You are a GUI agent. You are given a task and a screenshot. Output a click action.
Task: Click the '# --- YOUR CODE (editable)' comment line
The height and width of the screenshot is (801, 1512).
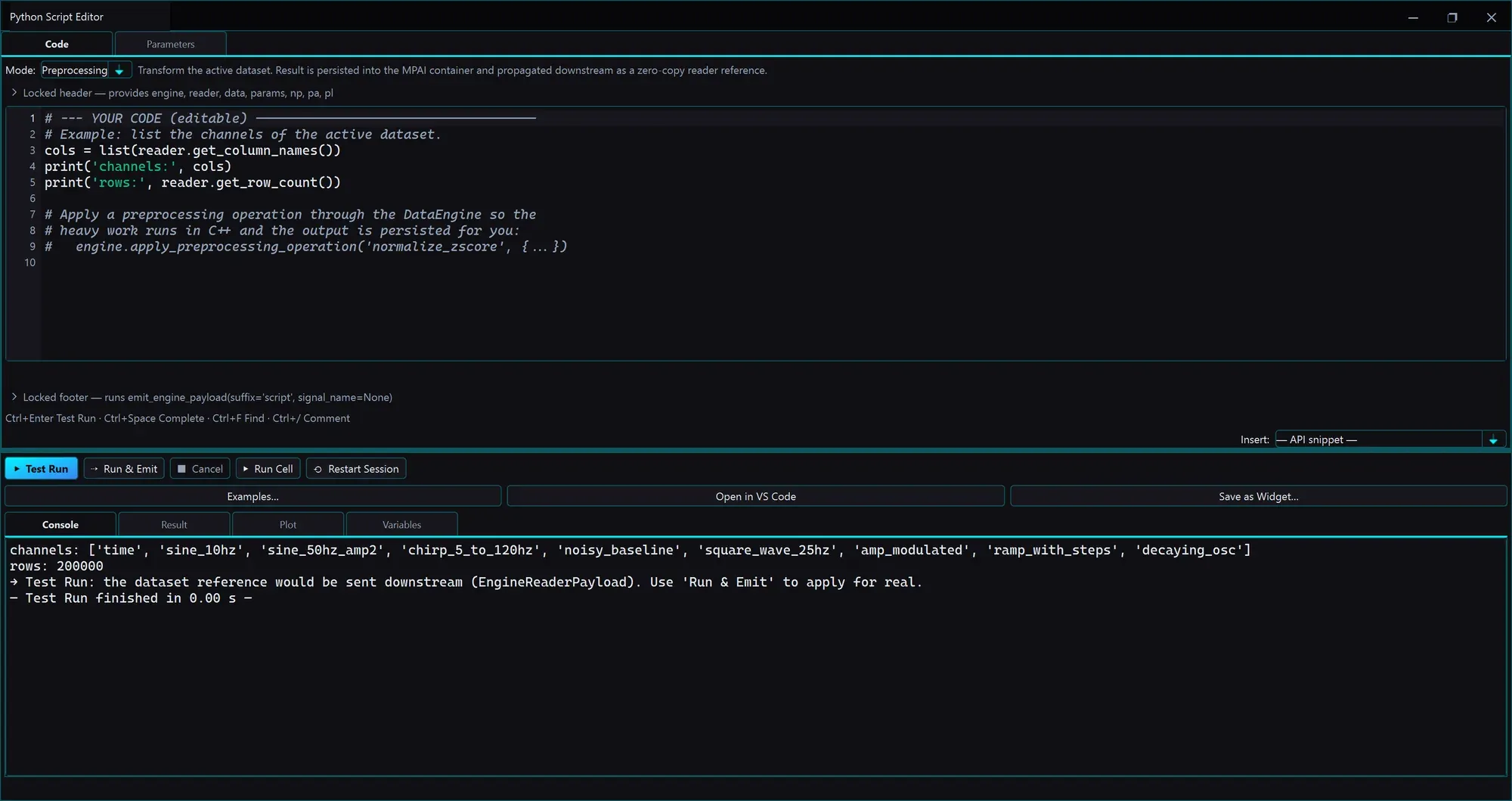(x=290, y=118)
